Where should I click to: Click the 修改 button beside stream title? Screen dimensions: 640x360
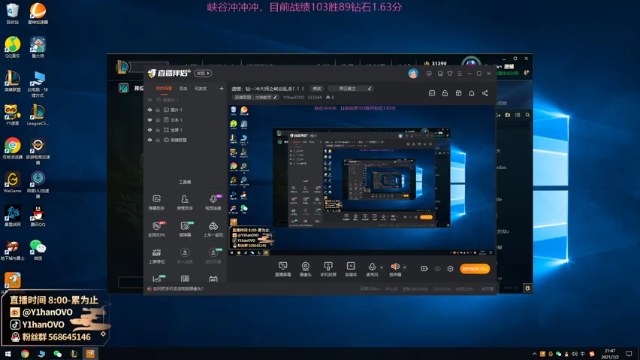pos(317,88)
